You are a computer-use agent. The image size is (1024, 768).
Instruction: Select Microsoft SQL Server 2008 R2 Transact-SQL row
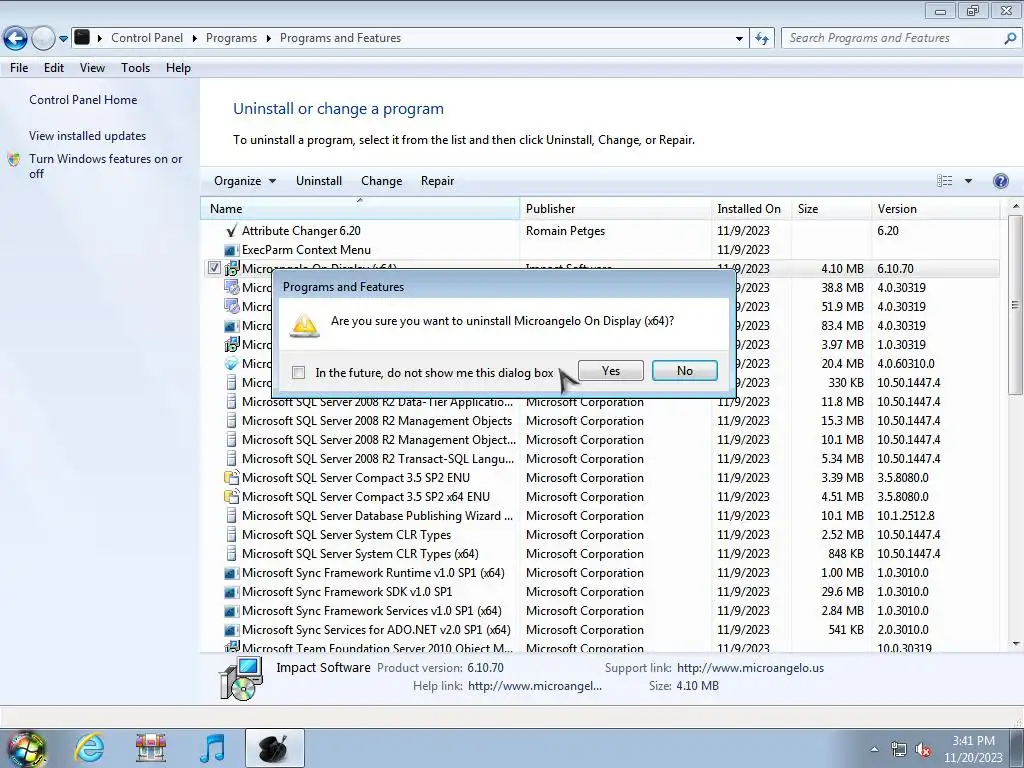click(x=600, y=459)
